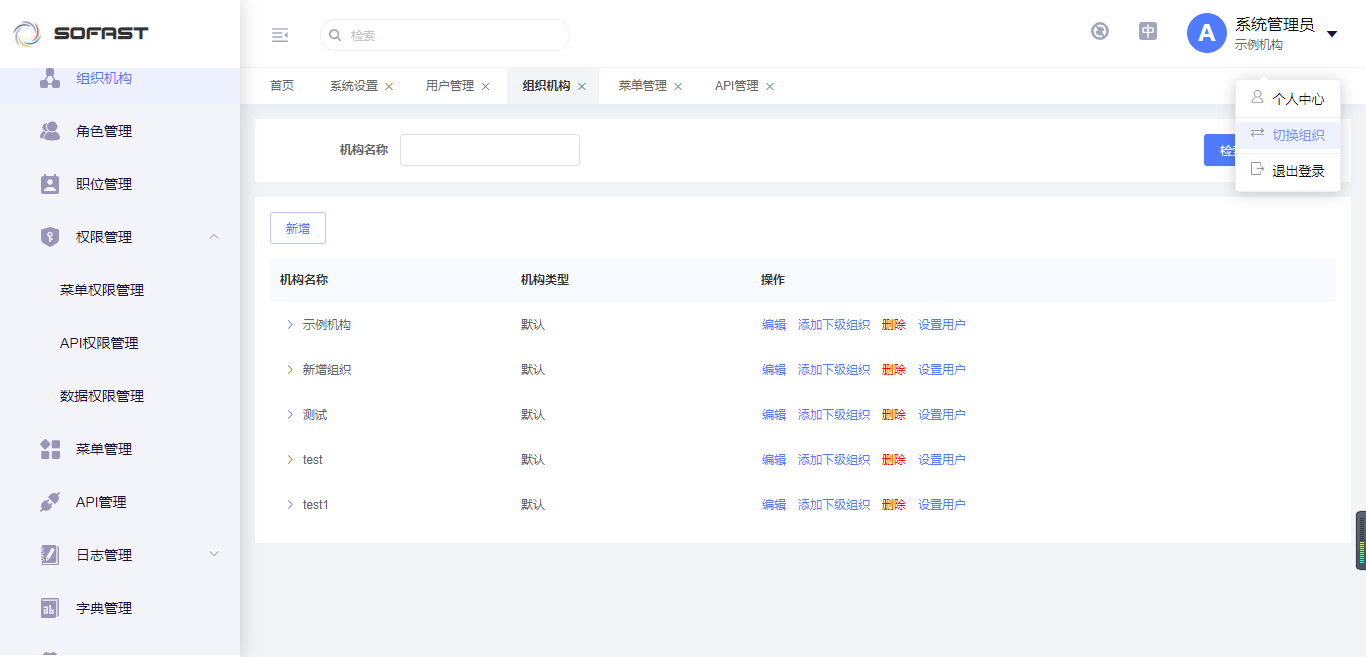The height and width of the screenshot is (657, 1366).
Task: Open the user account dropdown arrow
Action: (x=1332, y=35)
